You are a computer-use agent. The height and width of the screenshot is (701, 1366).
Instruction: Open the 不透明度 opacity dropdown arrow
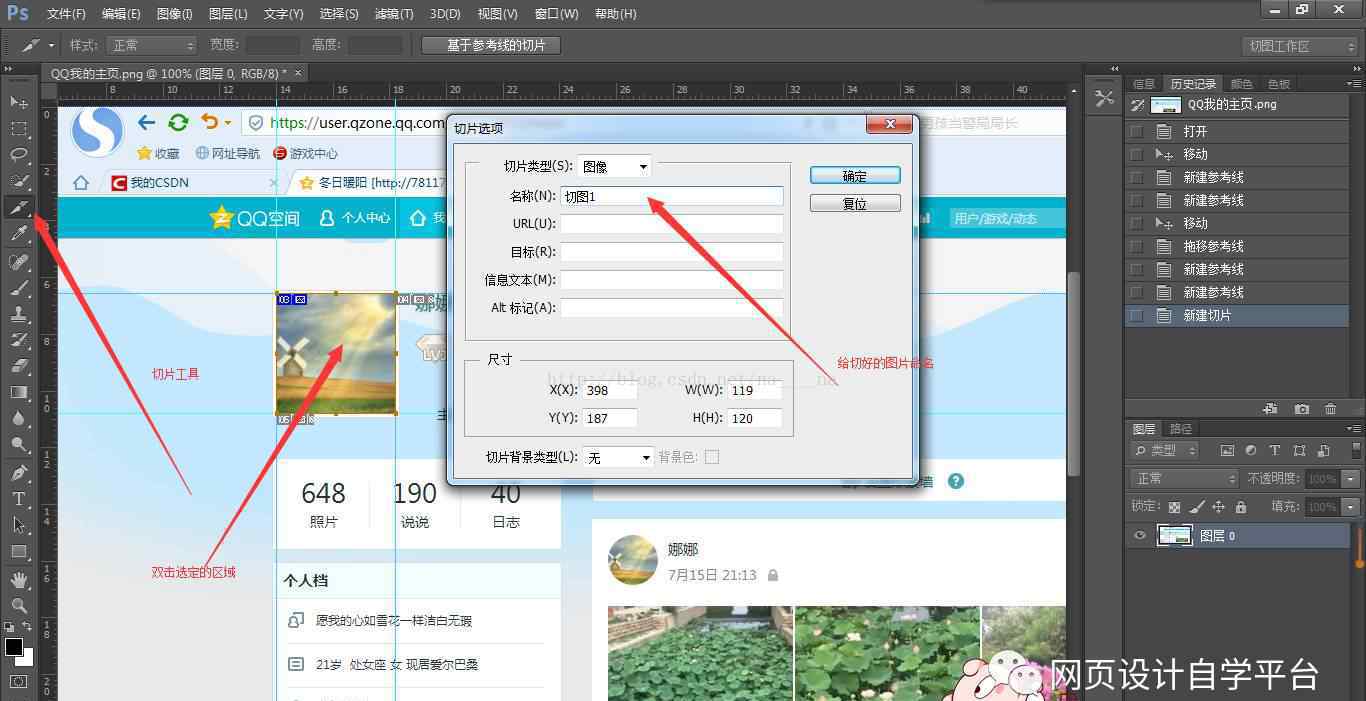pyautogui.click(x=1351, y=479)
